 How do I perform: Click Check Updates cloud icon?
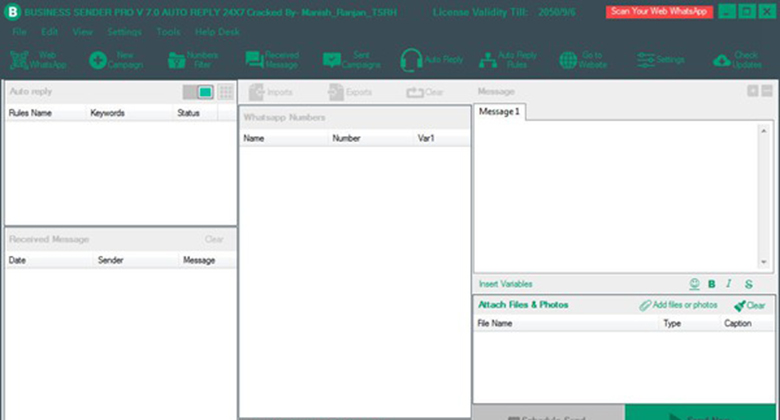pos(722,61)
